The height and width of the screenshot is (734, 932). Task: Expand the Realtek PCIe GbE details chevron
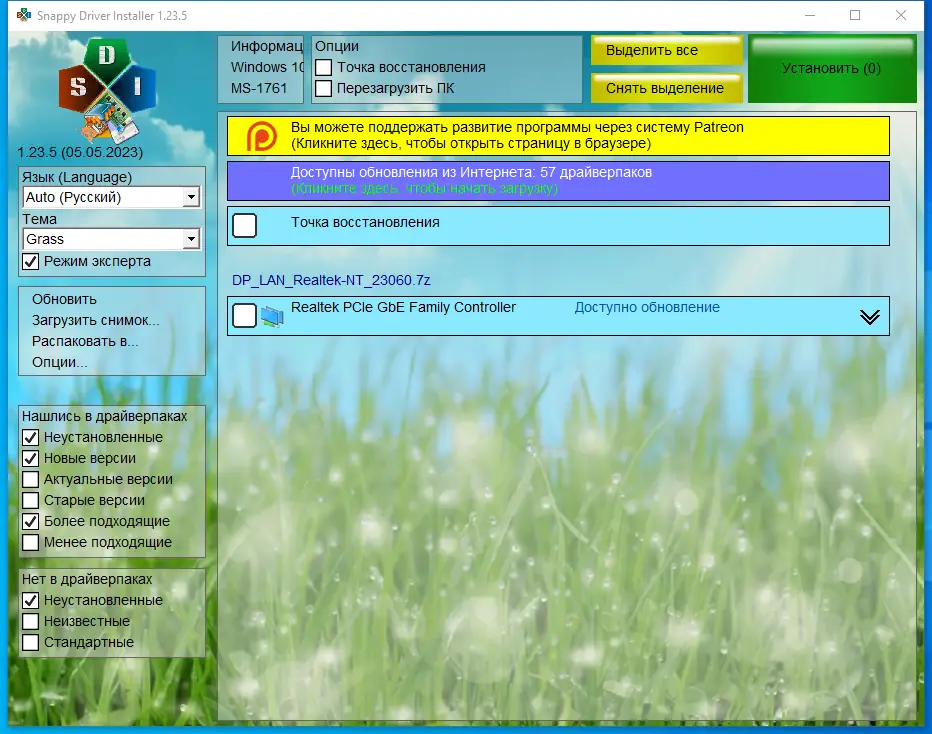point(870,317)
